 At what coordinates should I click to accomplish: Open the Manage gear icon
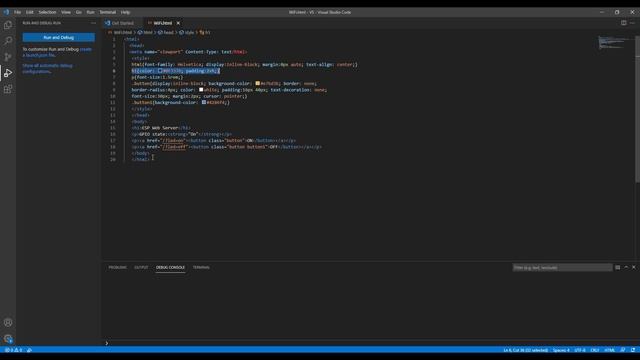coord(8,338)
